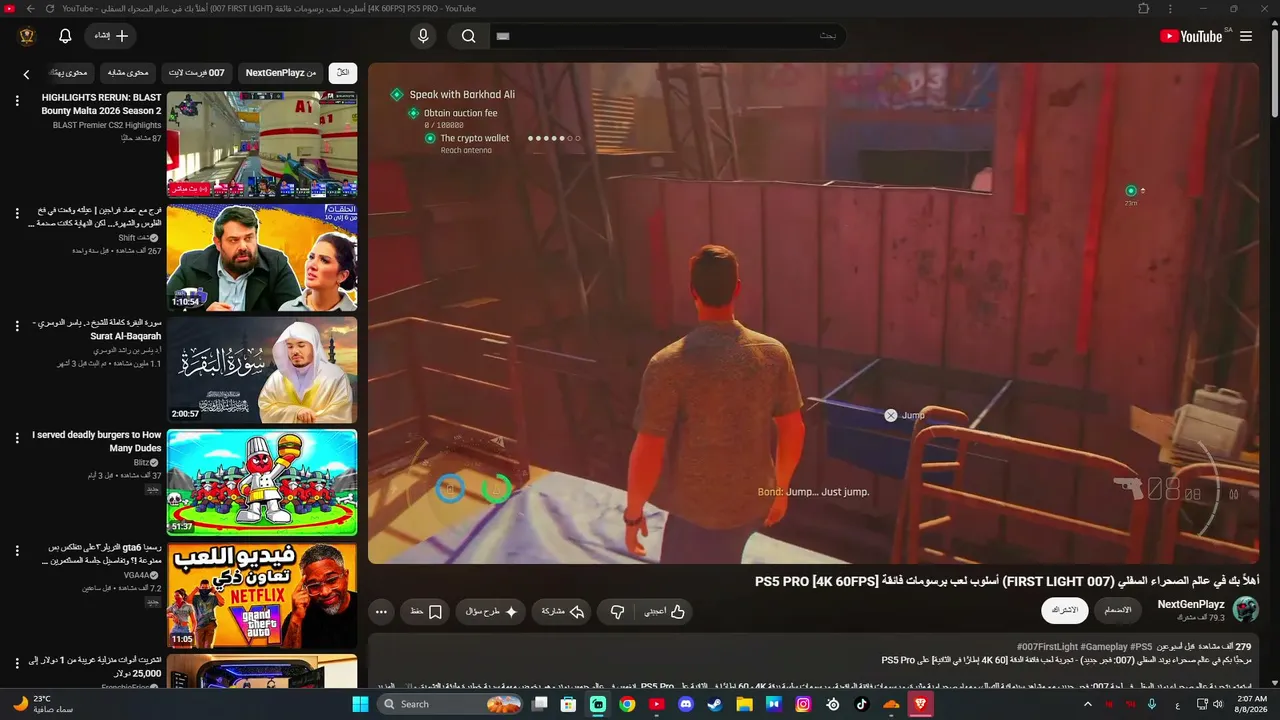Open the taskbar clock showing 2:07 AM
The height and width of the screenshot is (720, 1280).
(x=1251, y=704)
